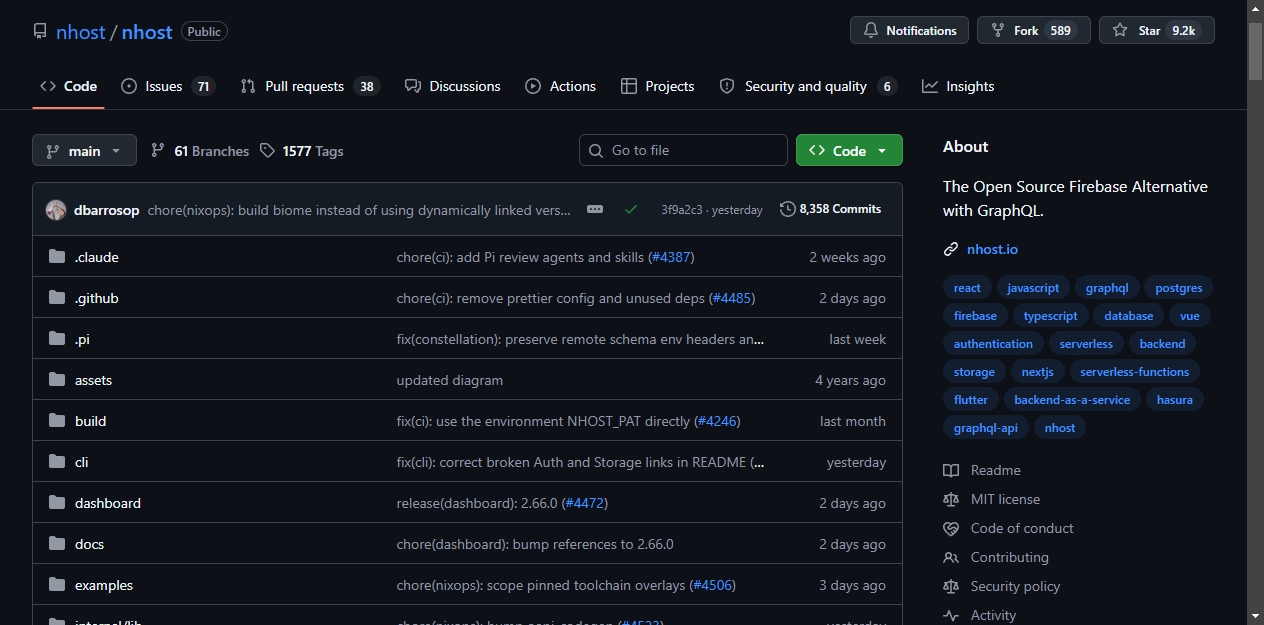Click the nhost owner link in header
This screenshot has height=625, width=1264.
(81, 31)
